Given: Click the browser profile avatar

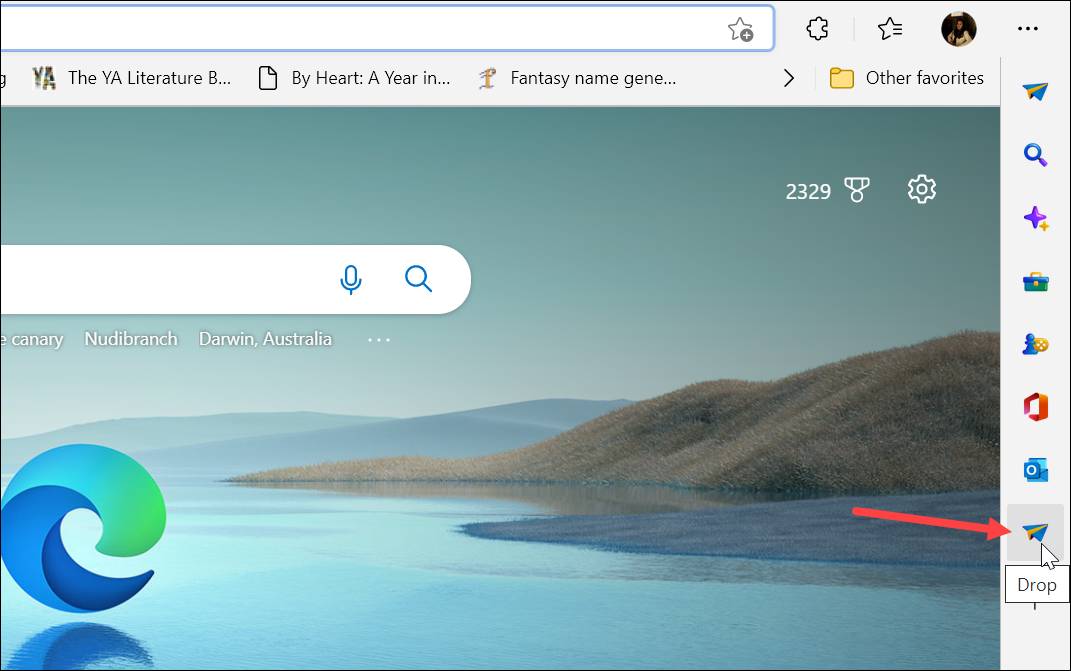Looking at the screenshot, I should (958, 29).
